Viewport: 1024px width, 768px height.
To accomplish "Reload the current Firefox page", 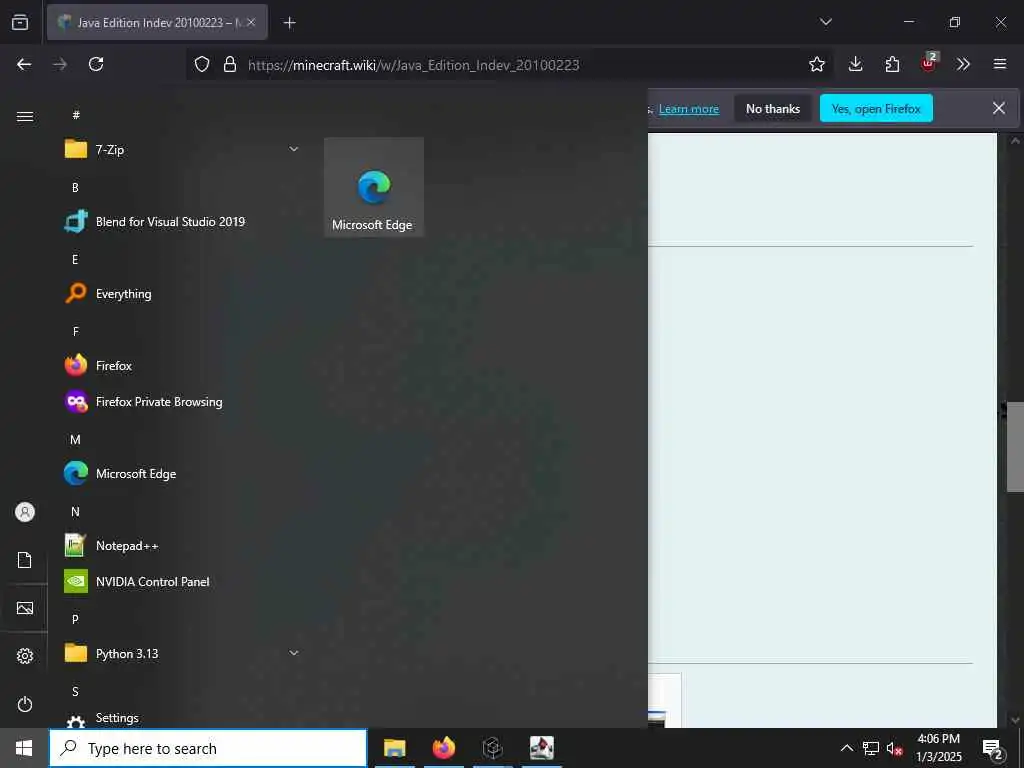I will pyautogui.click(x=96, y=64).
